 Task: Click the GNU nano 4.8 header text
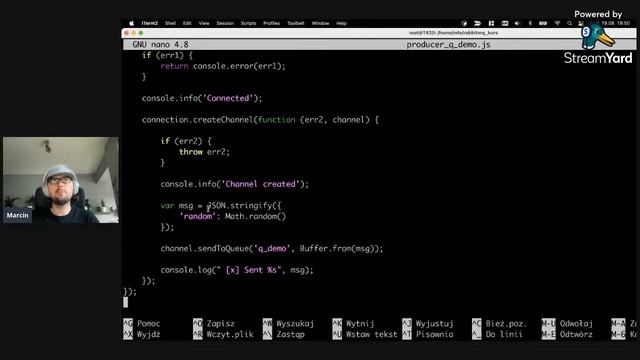coord(160,44)
